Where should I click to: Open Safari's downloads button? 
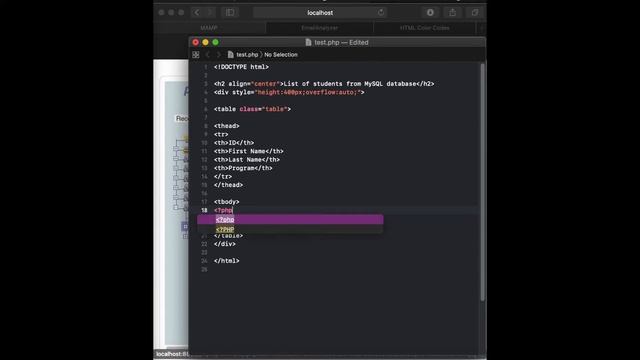[x=430, y=13]
